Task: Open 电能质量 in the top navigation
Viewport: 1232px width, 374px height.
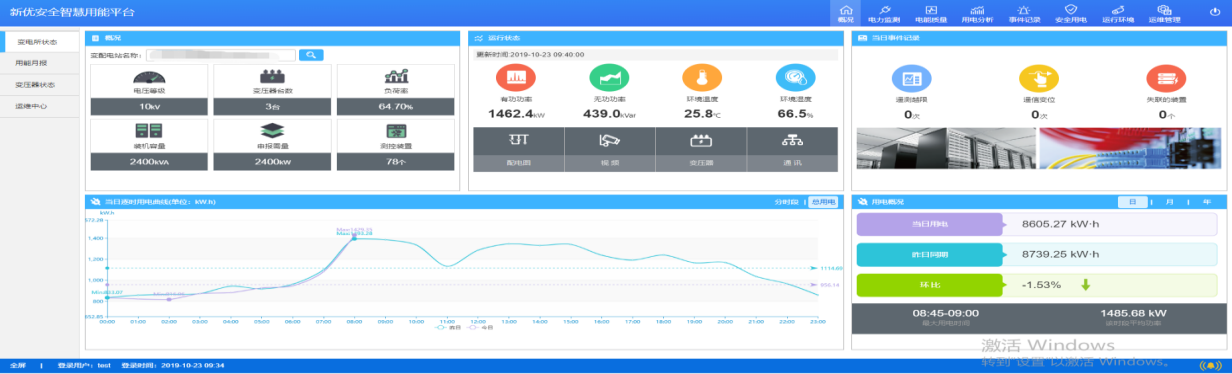Action: point(930,13)
